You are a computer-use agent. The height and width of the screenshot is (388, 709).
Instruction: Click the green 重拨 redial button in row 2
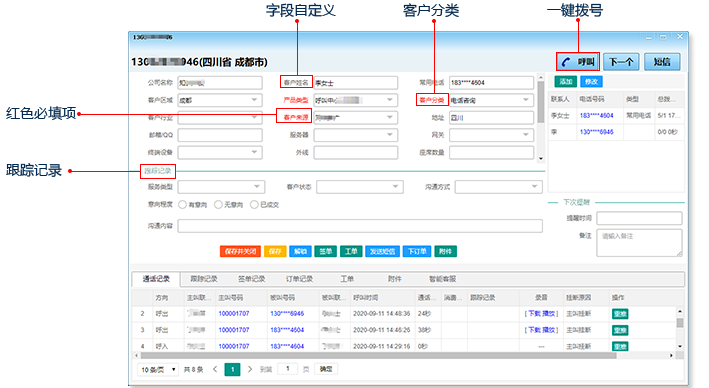pos(620,314)
